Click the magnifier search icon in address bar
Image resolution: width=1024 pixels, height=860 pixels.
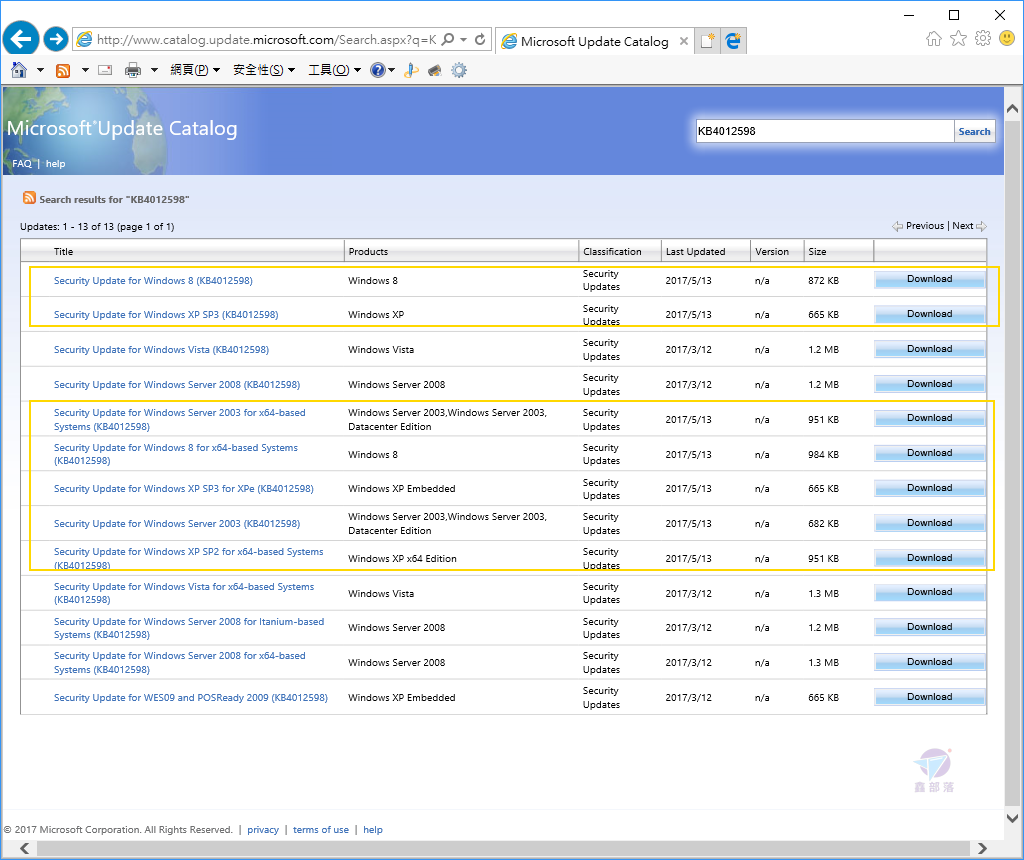coord(447,40)
